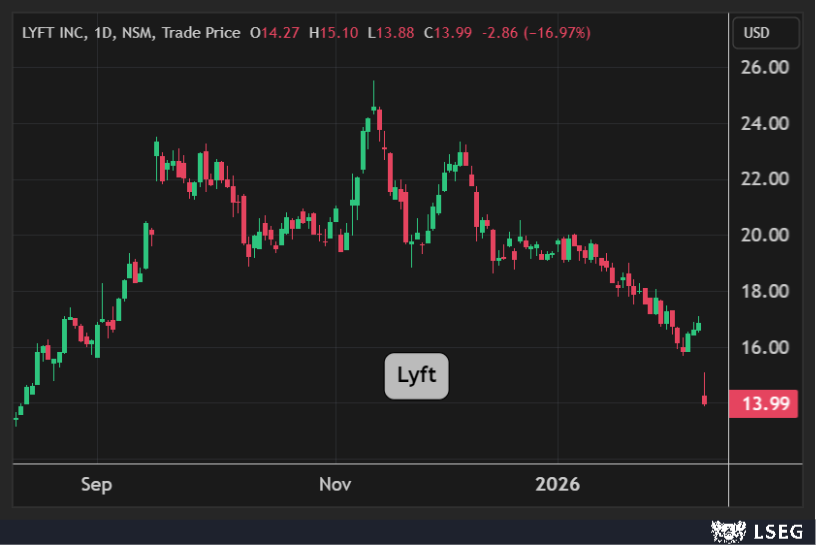This screenshot has height=545, width=816.
Task: Select the Nov marker on time axis
Action: tap(335, 485)
